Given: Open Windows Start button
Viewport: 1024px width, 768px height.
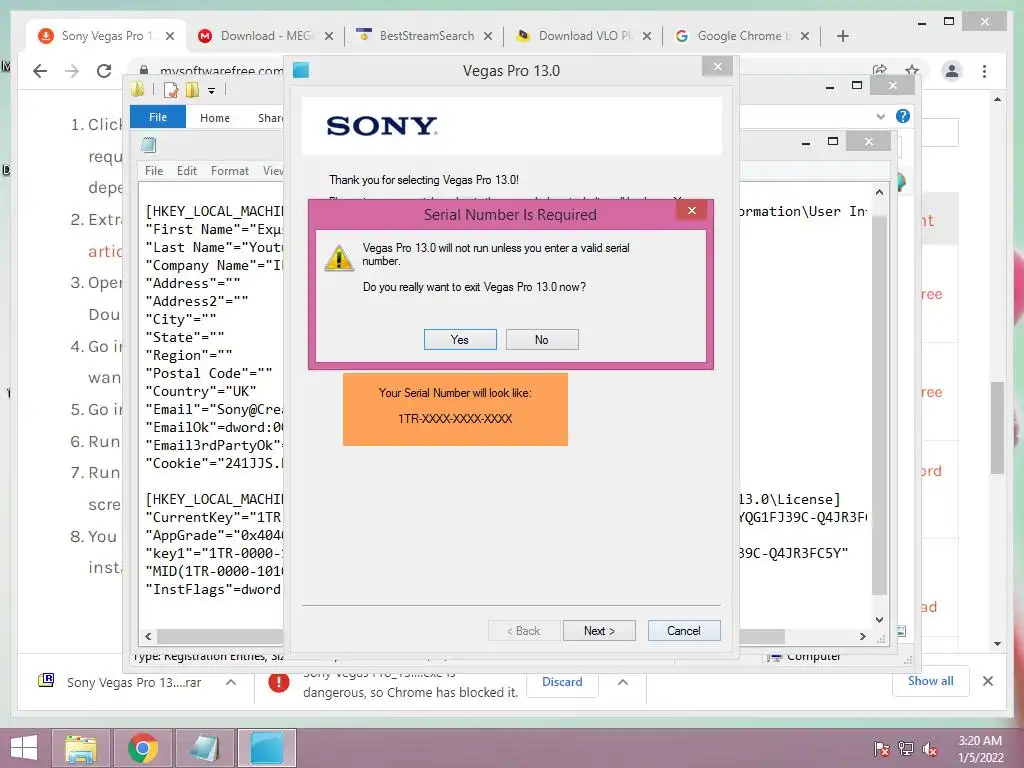Looking at the screenshot, I should point(24,748).
